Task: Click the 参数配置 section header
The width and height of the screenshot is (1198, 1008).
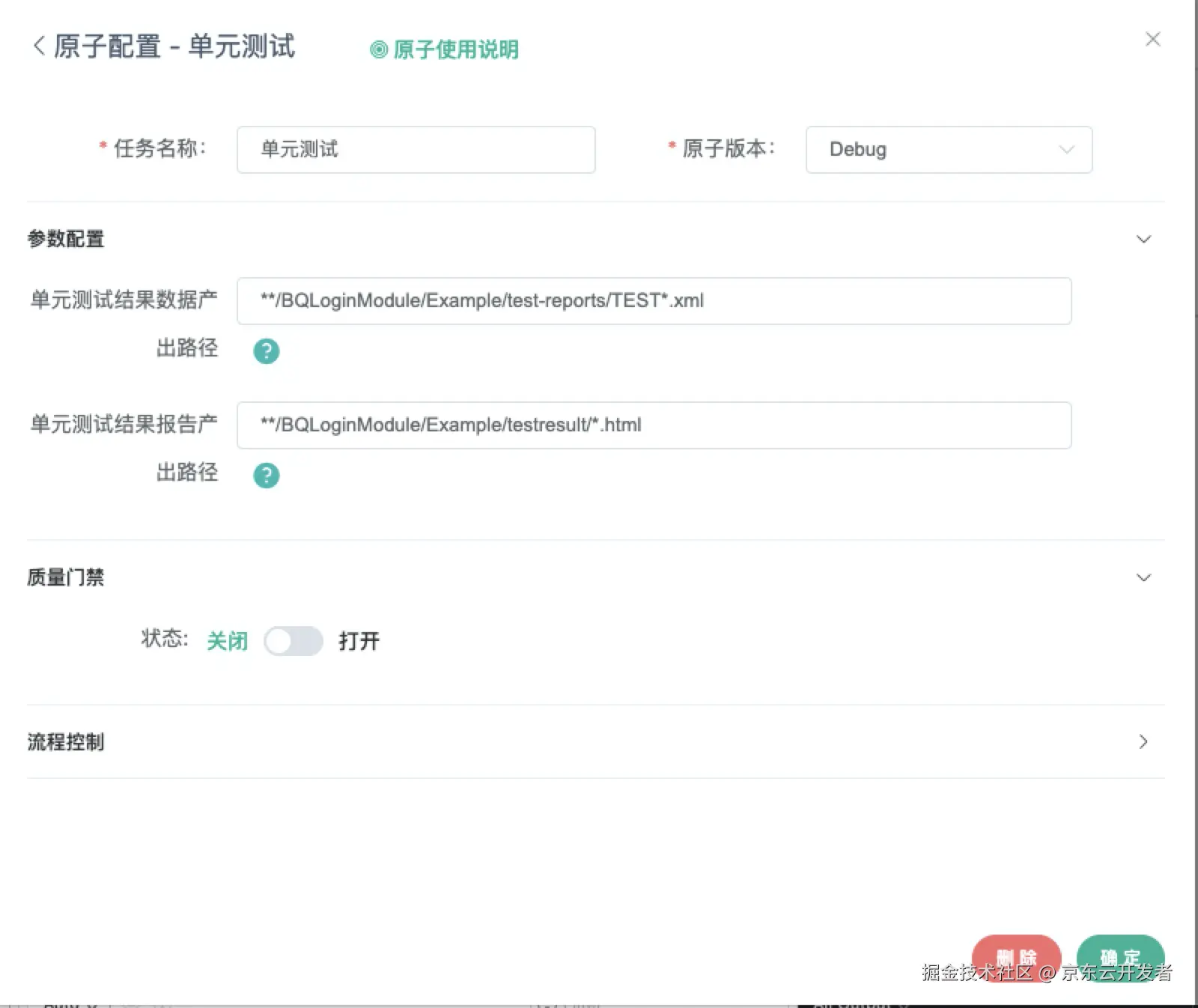Action: point(595,240)
